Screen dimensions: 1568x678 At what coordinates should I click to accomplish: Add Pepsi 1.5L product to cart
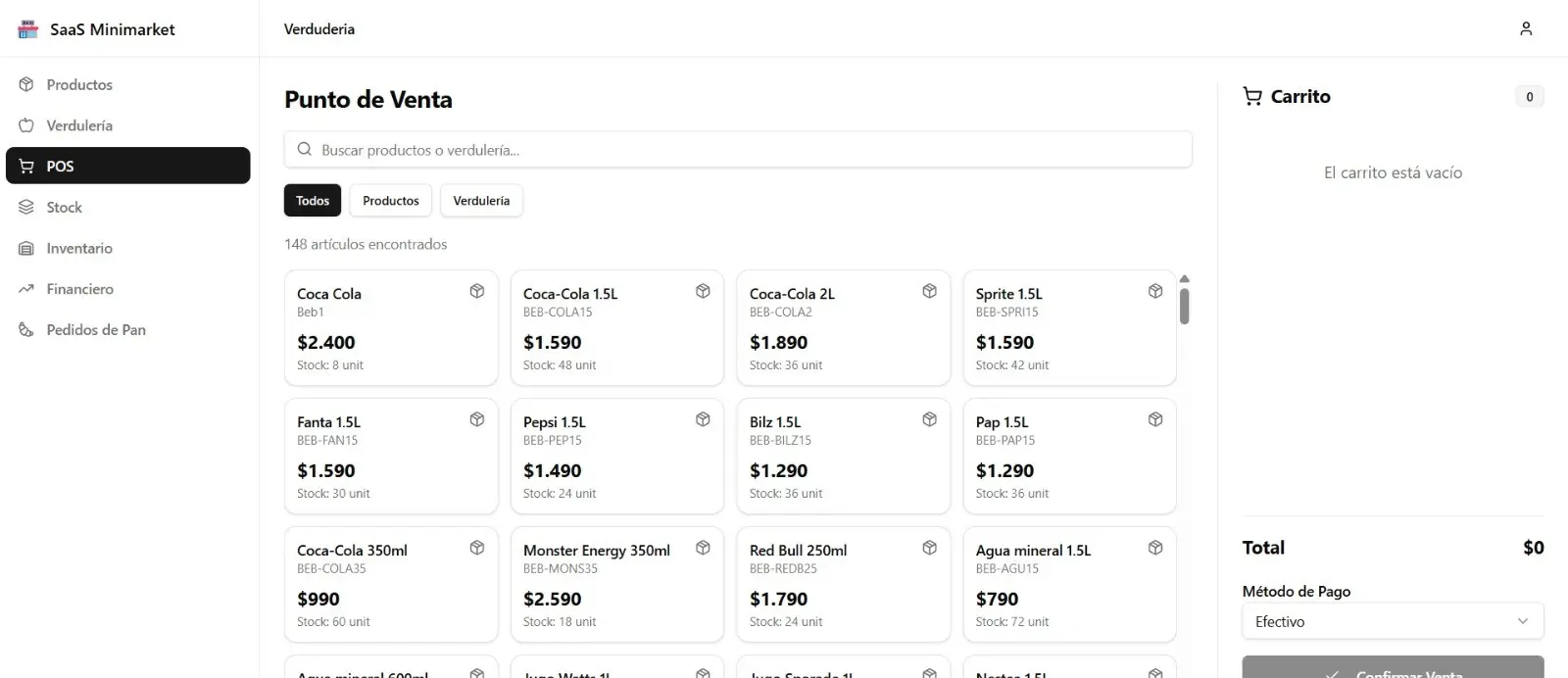coord(616,457)
